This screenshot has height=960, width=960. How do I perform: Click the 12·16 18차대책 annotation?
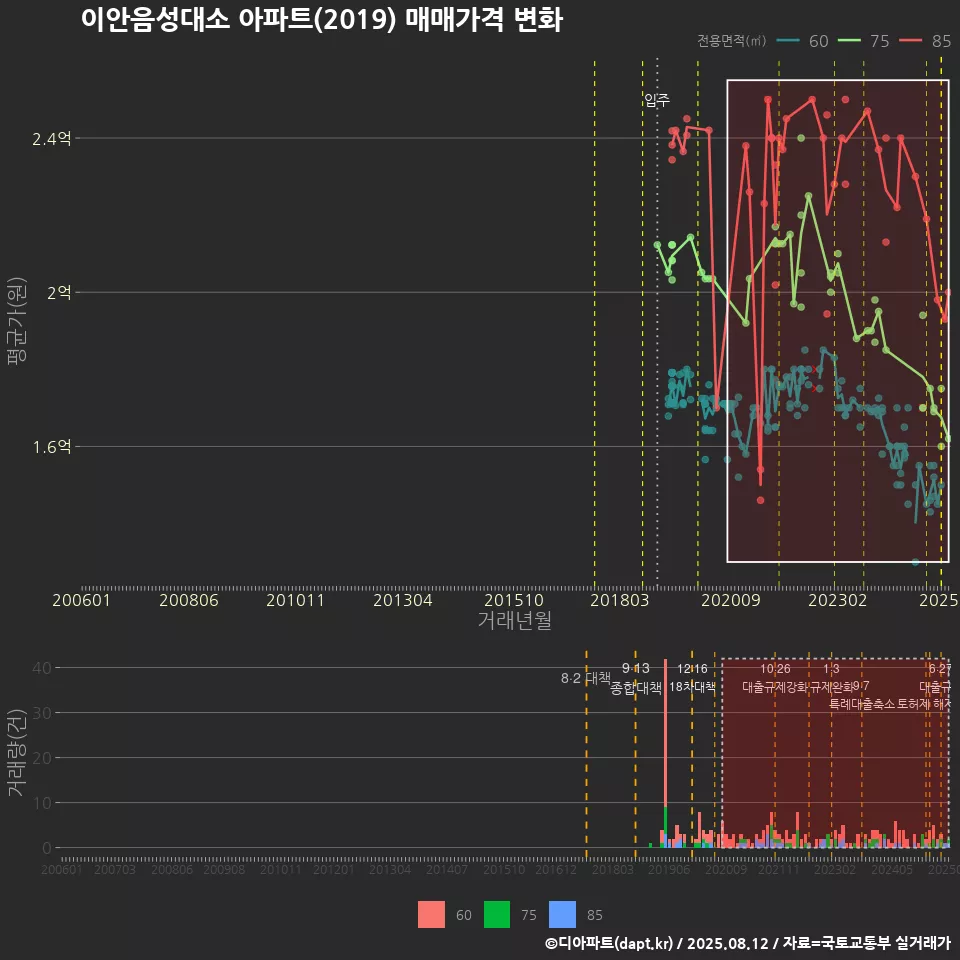[692, 678]
